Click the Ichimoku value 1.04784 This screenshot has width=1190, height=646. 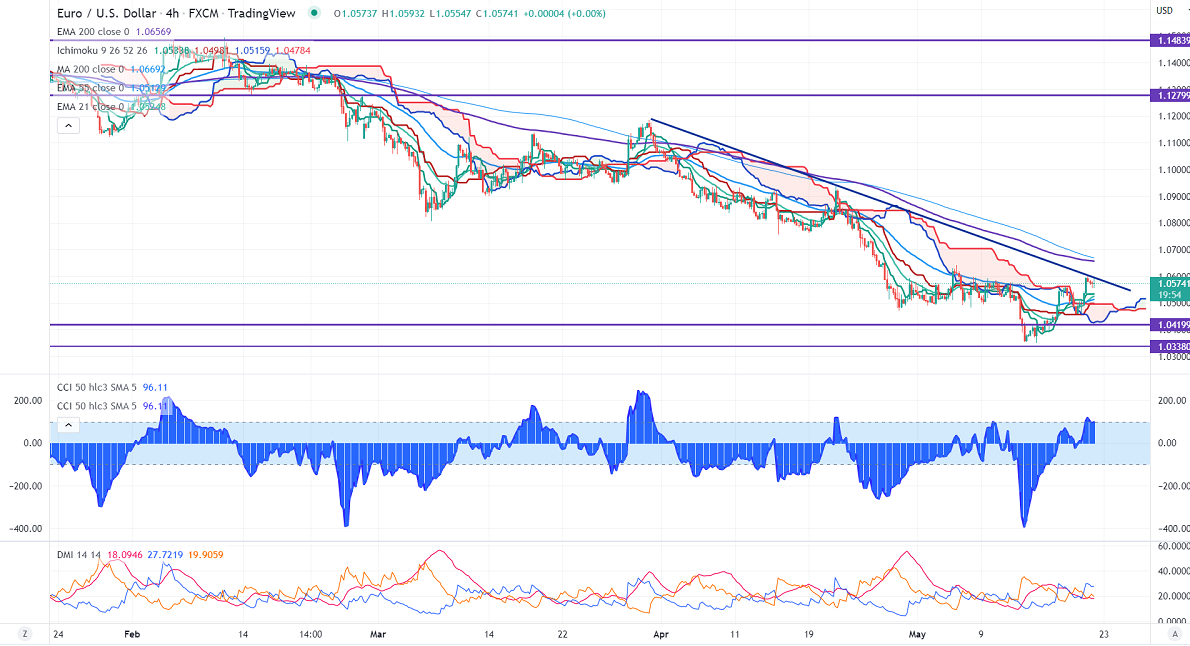click(x=293, y=51)
